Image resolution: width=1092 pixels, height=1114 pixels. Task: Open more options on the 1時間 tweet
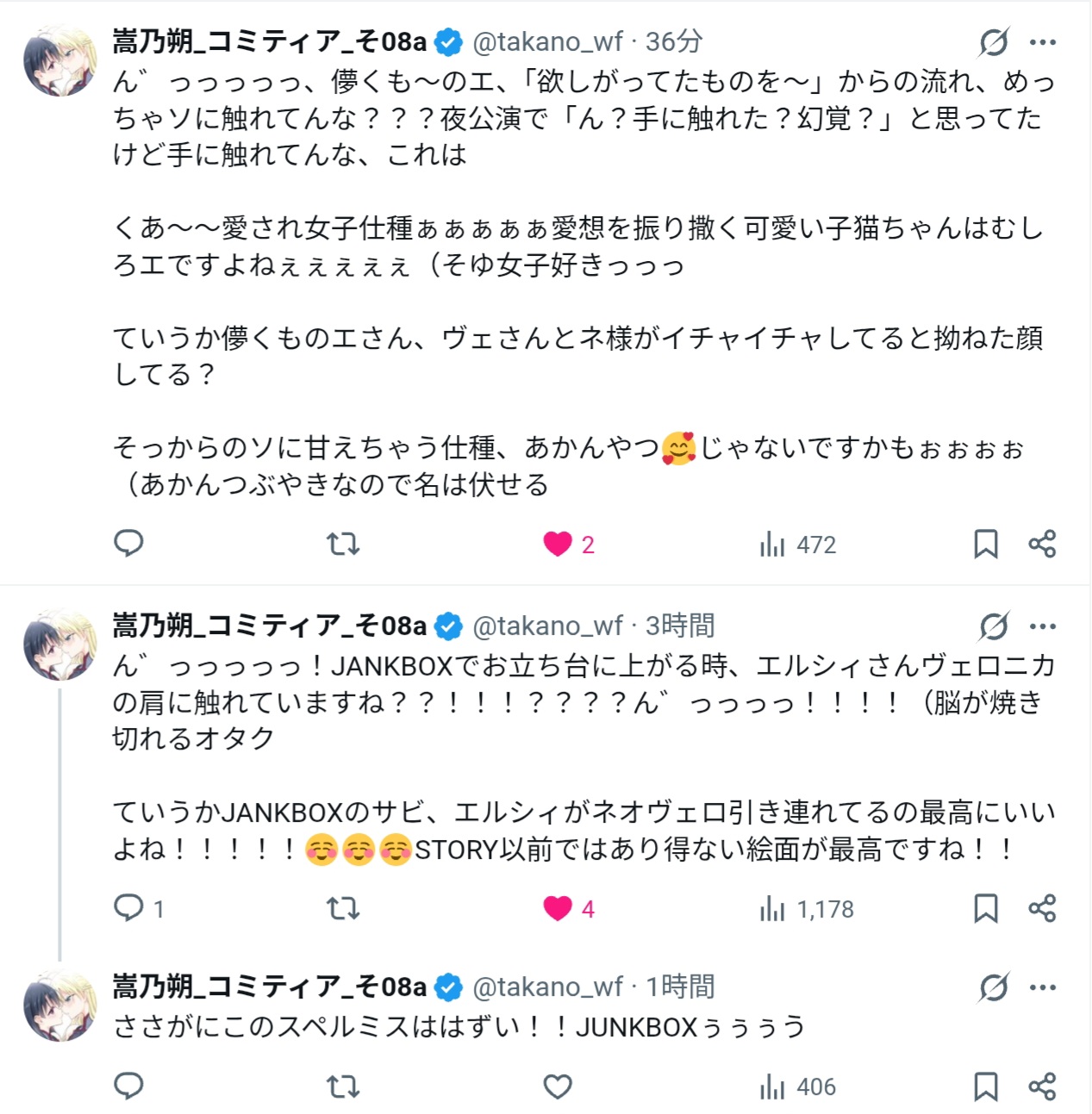point(1043,987)
